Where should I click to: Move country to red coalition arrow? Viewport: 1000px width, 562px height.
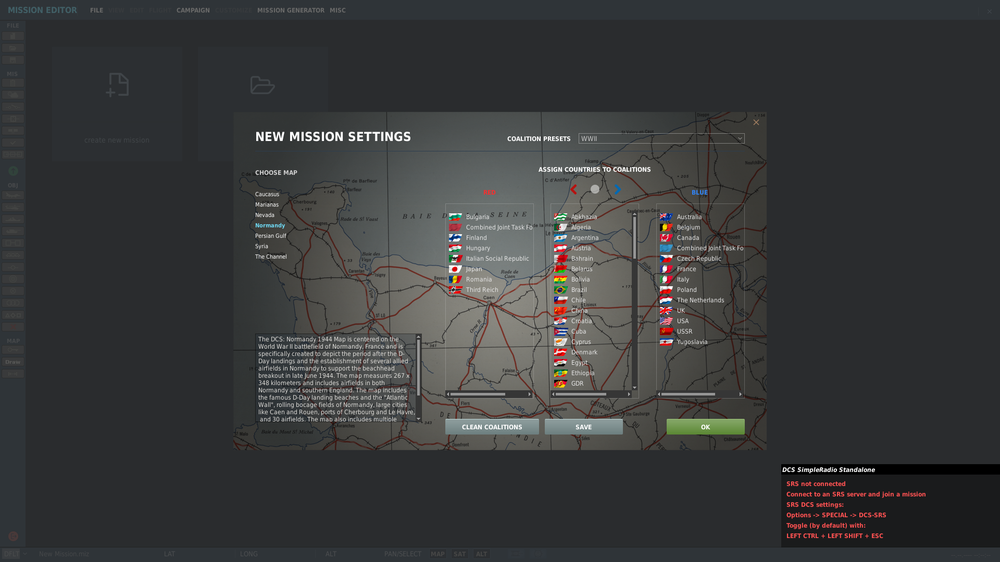pos(573,189)
